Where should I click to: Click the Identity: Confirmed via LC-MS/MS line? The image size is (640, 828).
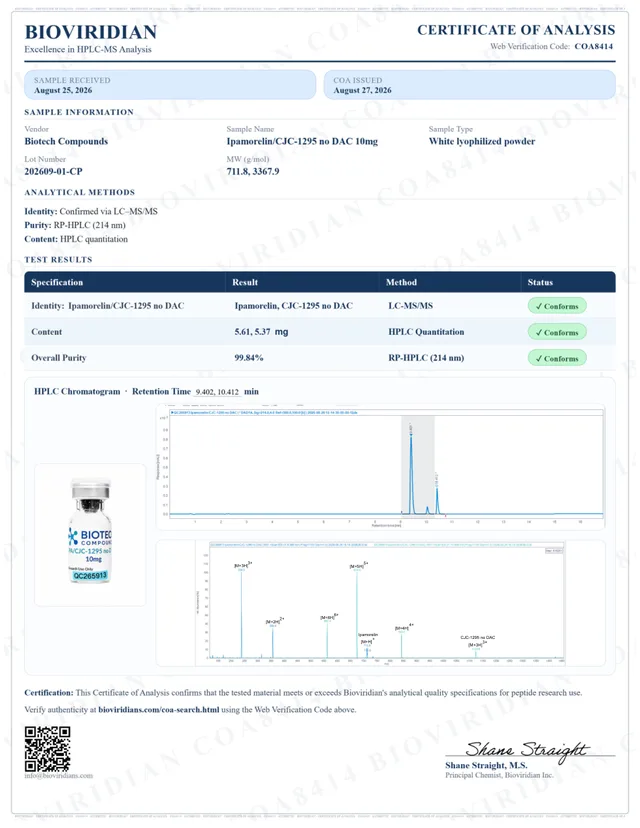click(x=91, y=212)
